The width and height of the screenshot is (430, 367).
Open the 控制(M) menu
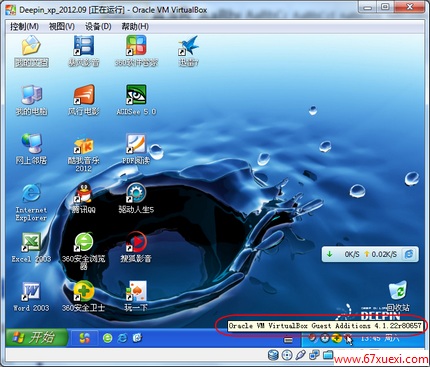pyautogui.click(x=24, y=27)
